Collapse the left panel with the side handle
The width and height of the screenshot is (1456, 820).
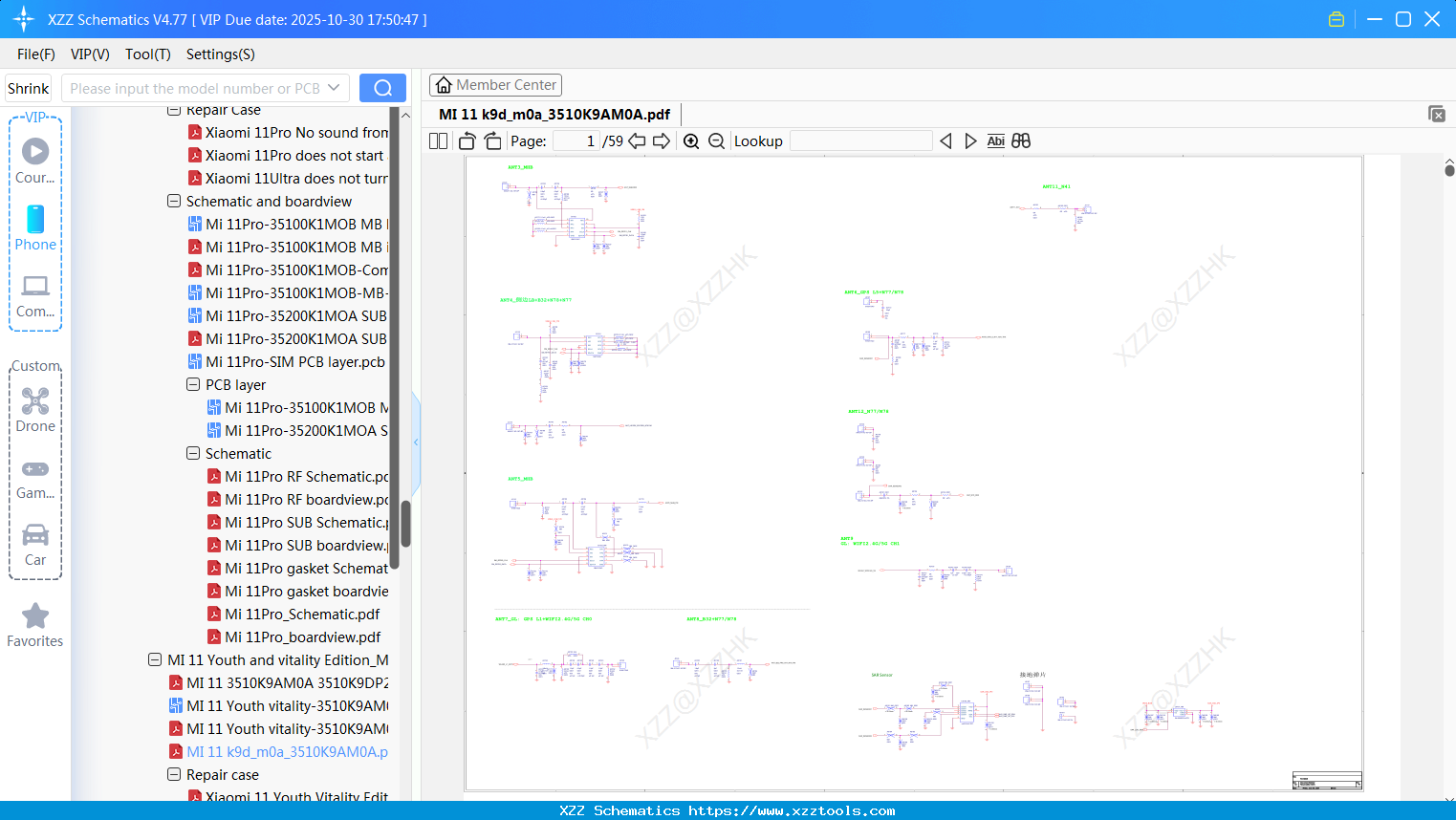(416, 442)
